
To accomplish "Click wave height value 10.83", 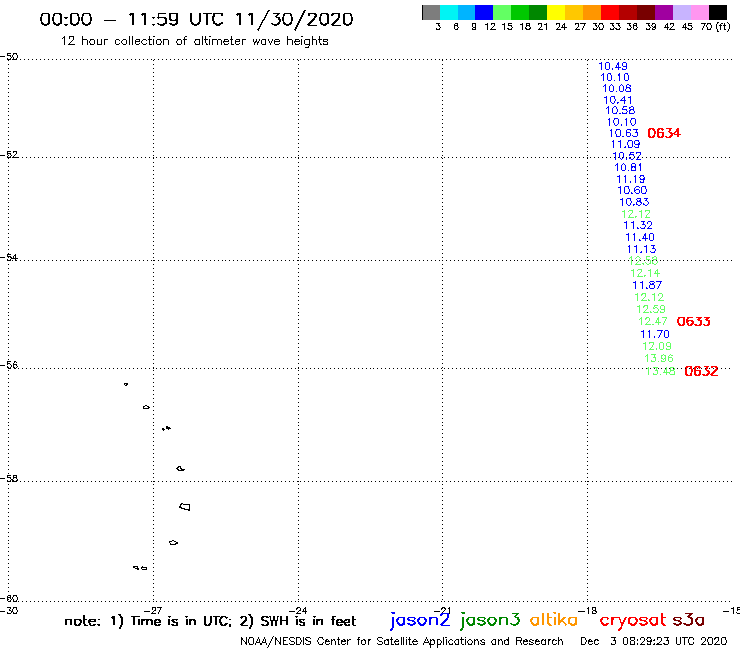I will (x=634, y=202).
